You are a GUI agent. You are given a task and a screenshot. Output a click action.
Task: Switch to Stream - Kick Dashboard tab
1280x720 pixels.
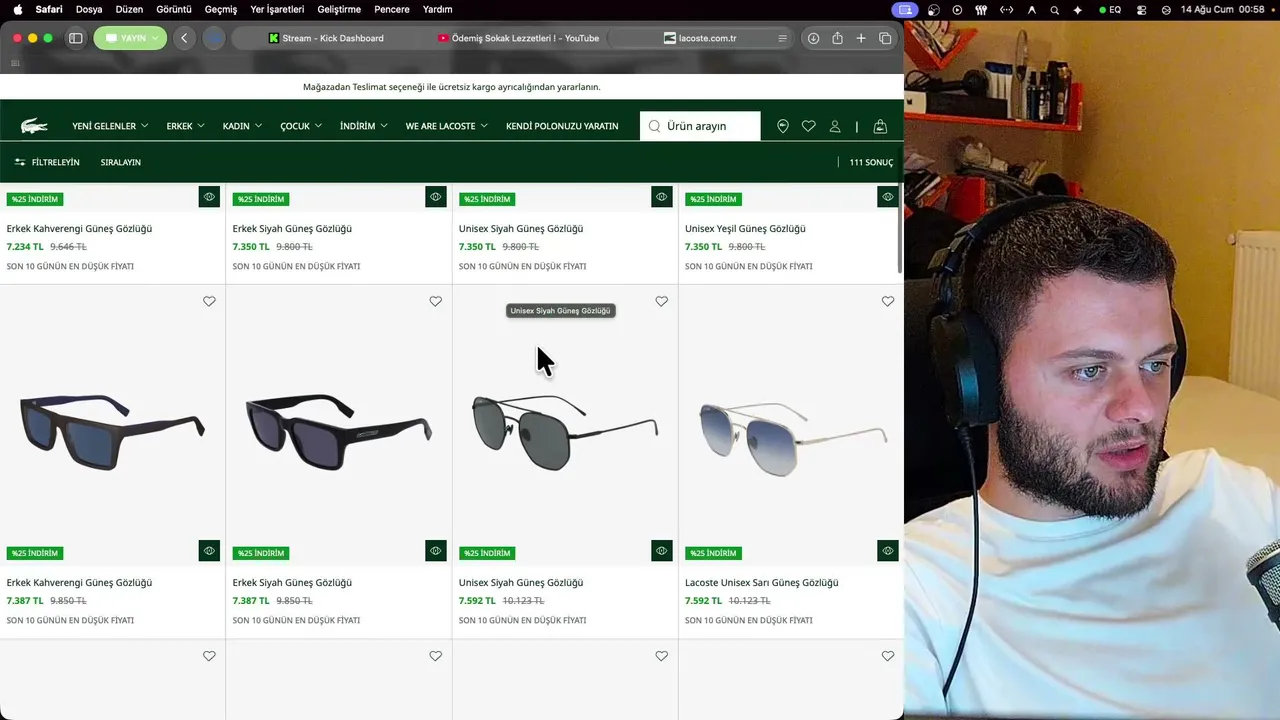[x=326, y=38]
